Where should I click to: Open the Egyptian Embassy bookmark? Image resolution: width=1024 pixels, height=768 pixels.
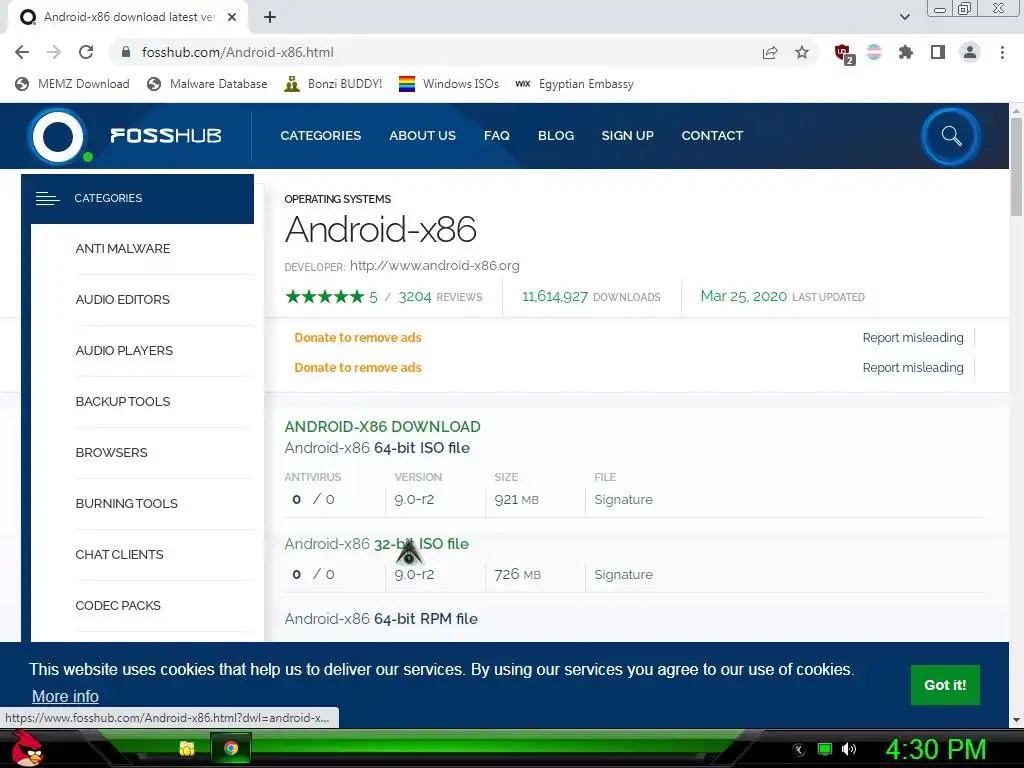pos(575,84)
